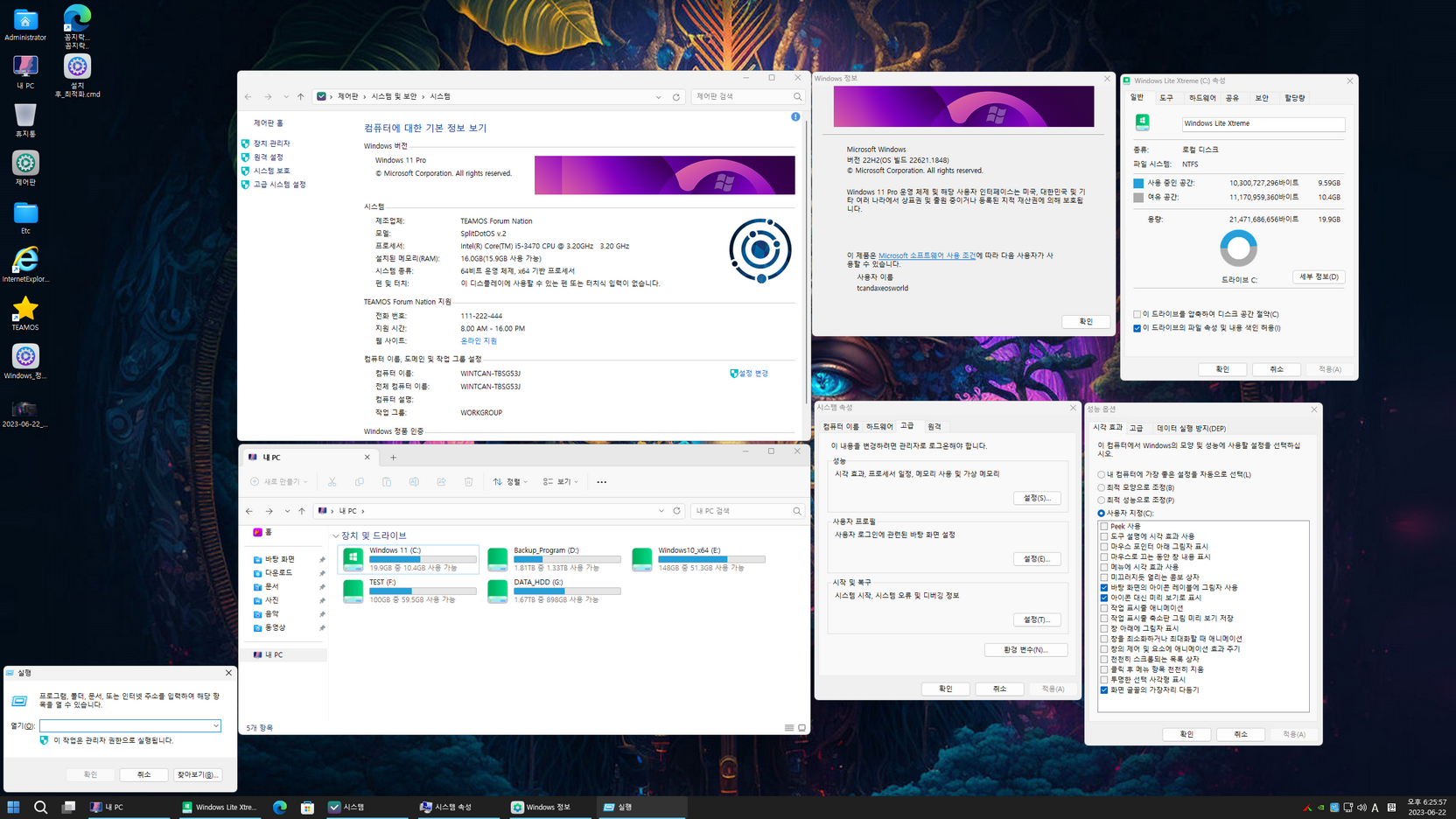The width and height of the screenshot is (1456, 819).
Task: Open the 보기 view dropdown
Action: tap(560, 482)
